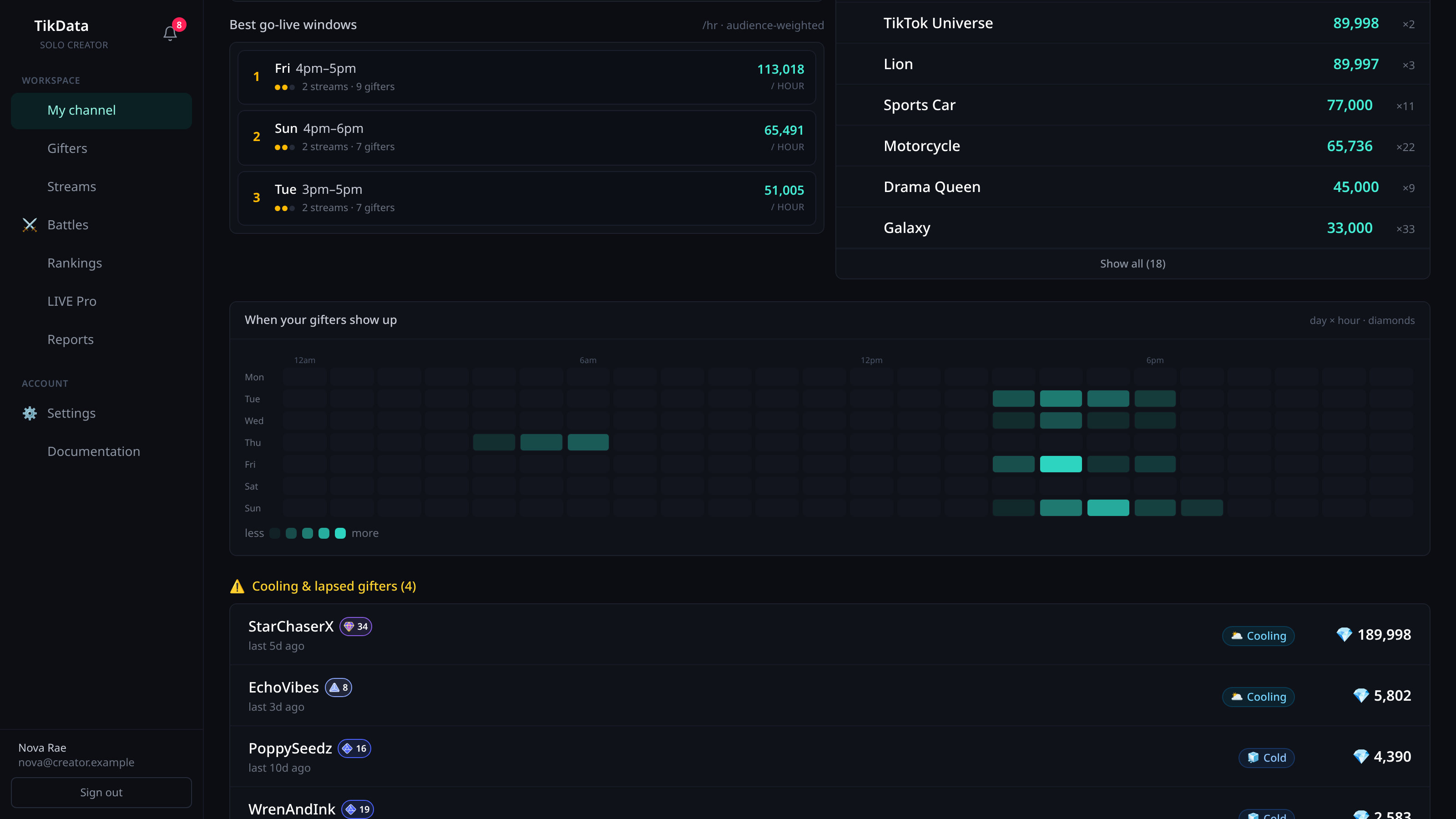
Task: Click the cooling gifters warning triangle icon
Action: click(238, 586)
